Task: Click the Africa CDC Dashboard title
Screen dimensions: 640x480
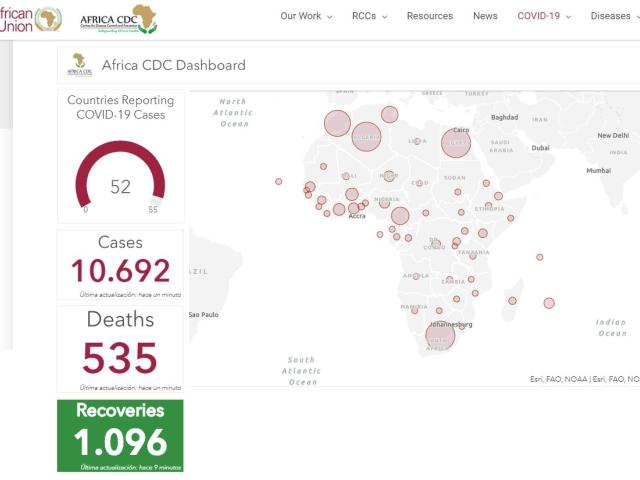Action: [x=173, y=65]
